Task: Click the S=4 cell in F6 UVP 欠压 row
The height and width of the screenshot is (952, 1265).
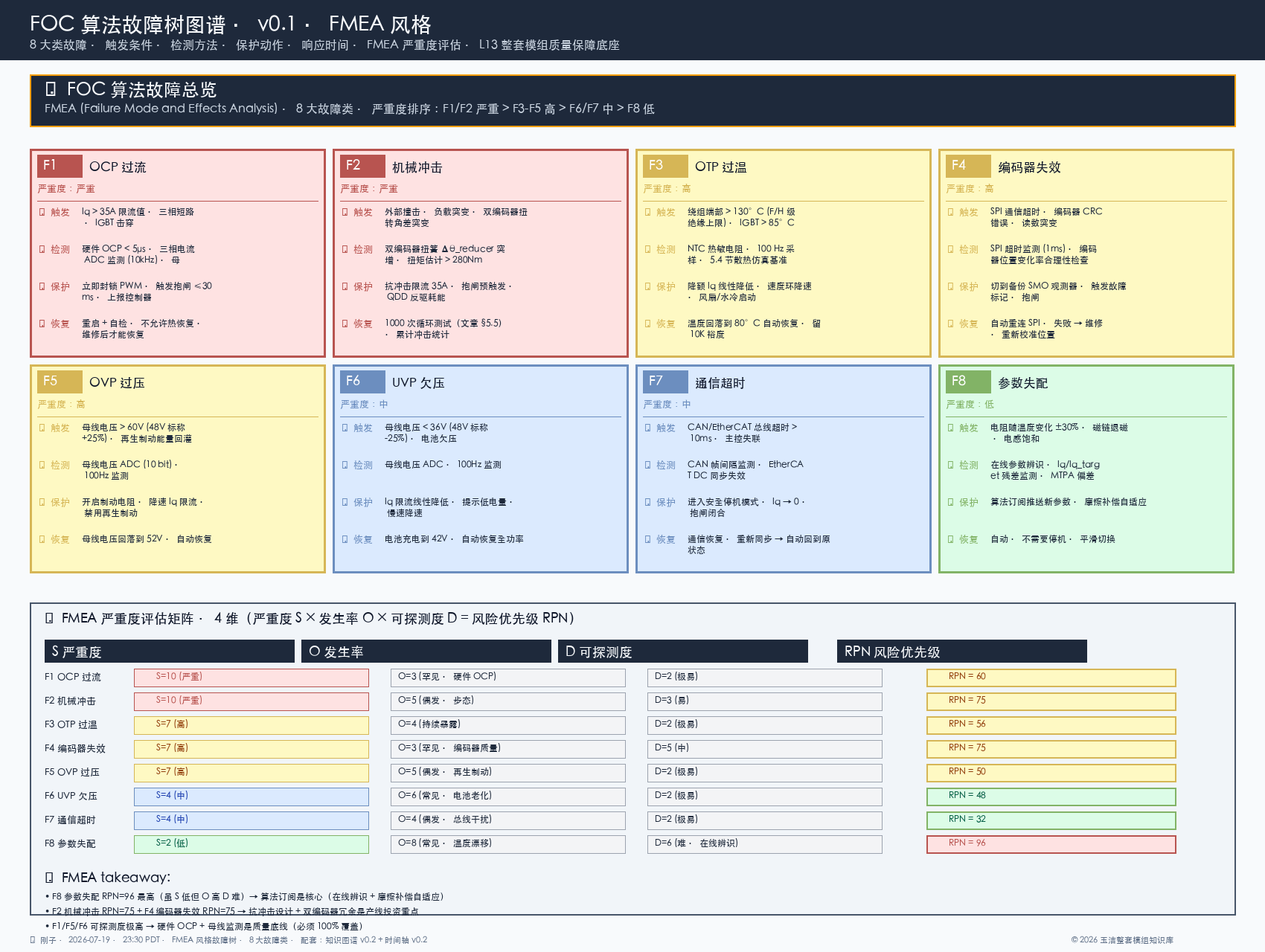Action: point(252,797)
